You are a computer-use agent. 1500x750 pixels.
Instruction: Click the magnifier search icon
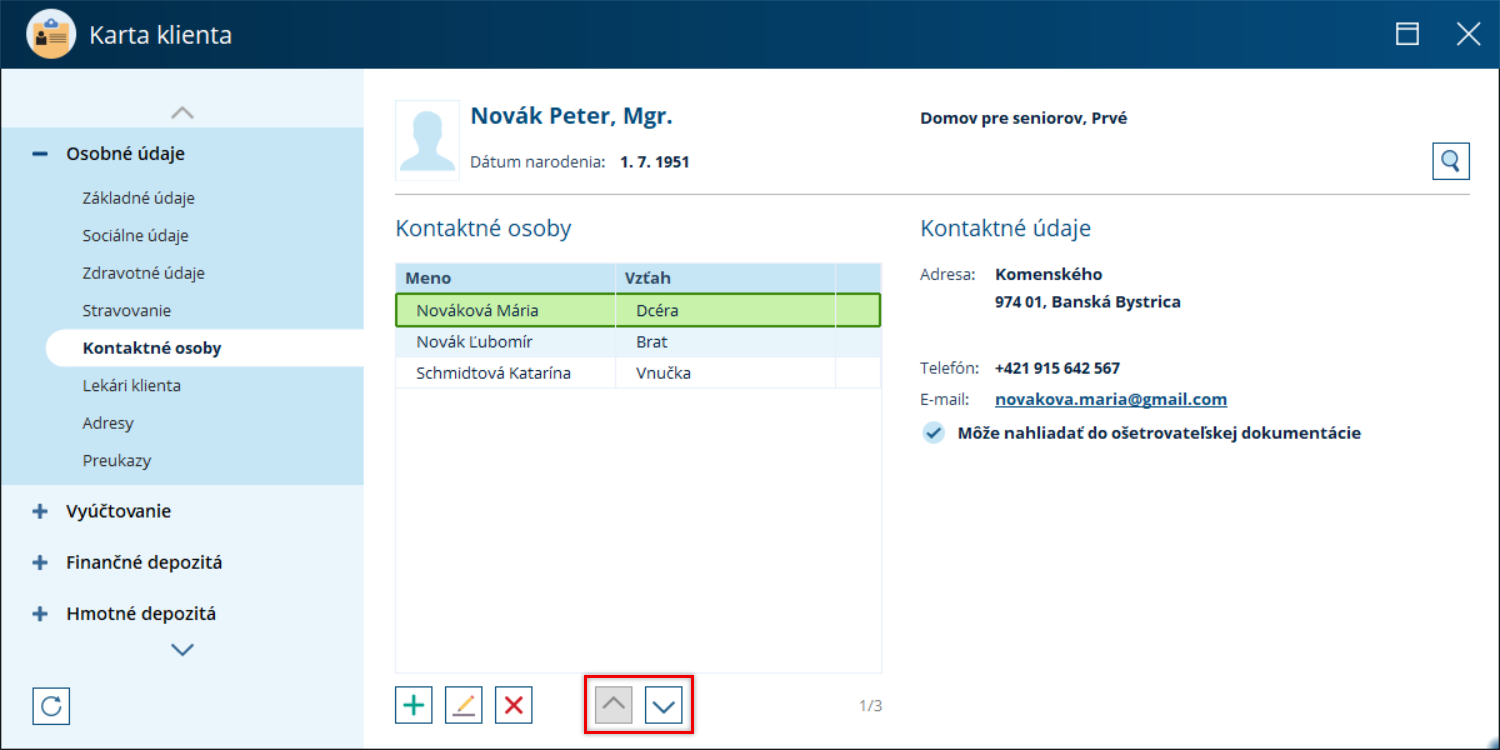(x=1451, y=160)
